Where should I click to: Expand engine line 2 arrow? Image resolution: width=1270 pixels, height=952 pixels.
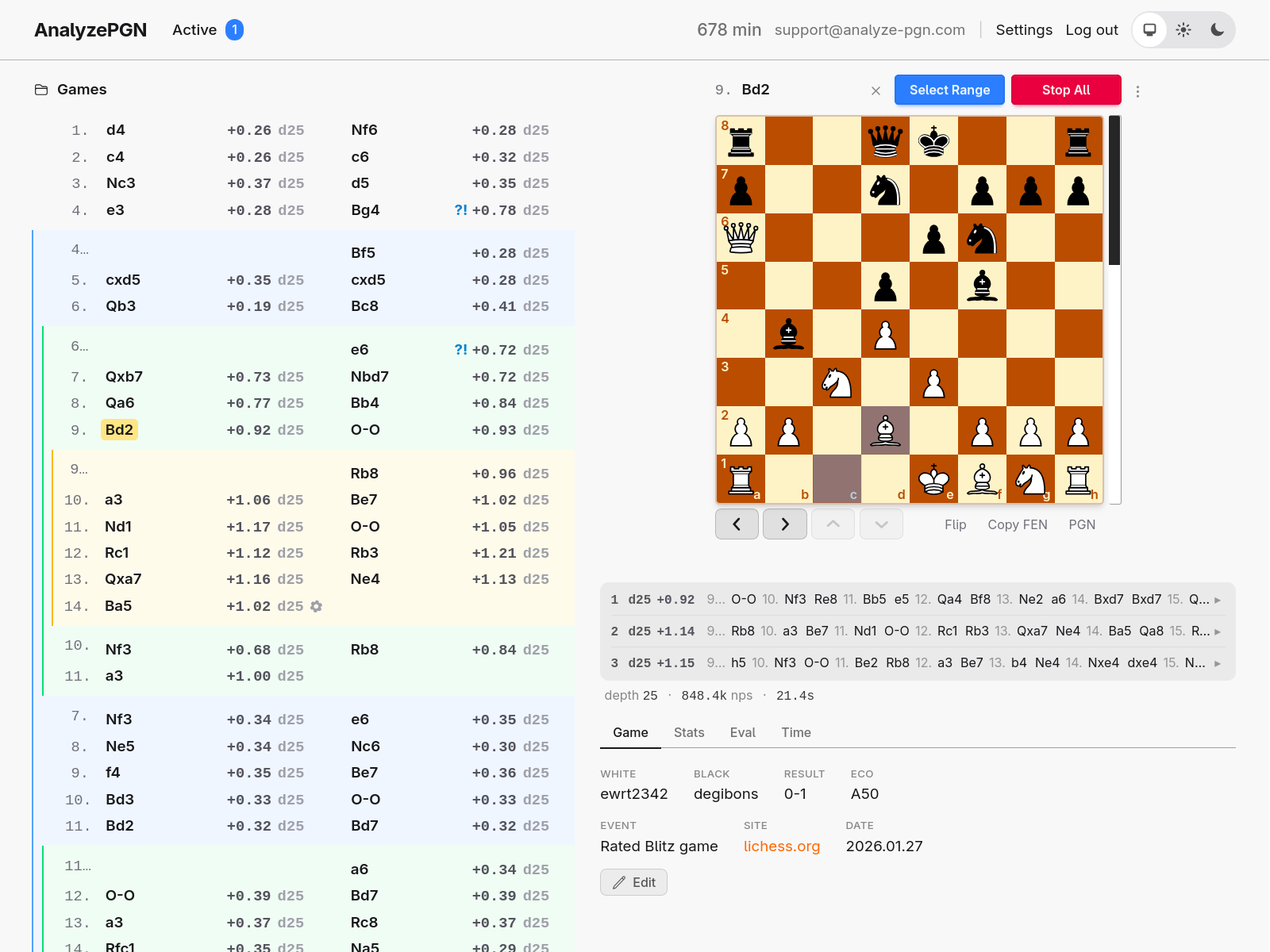pos(1218,631)
